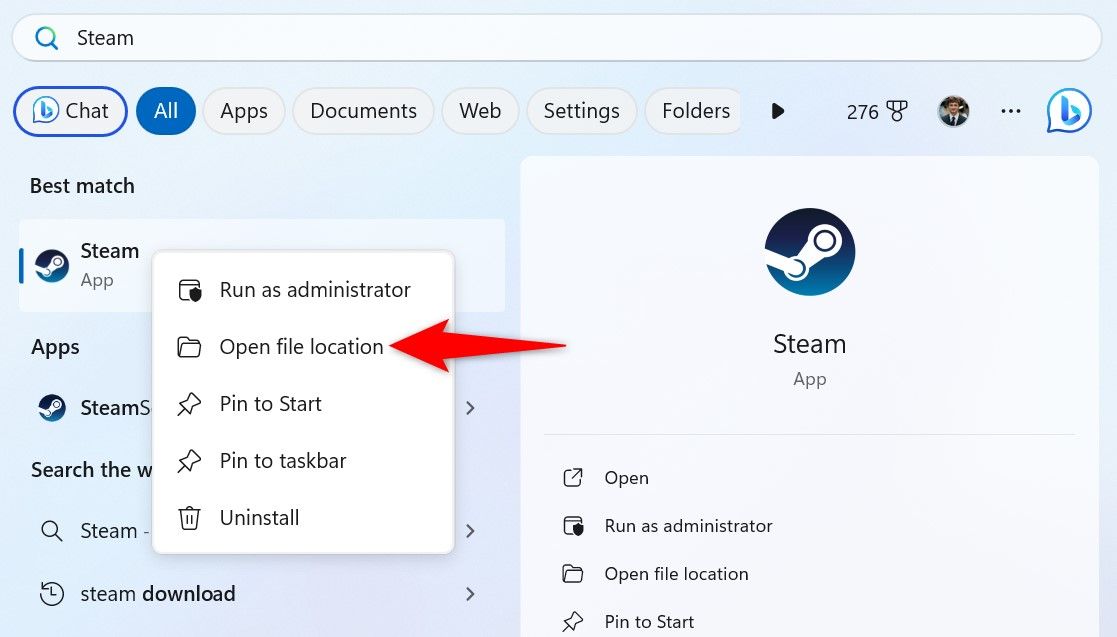Click Open in the details pane
Image resolution: width=1117 pixels, height=637 pixels.
[626, 477]
